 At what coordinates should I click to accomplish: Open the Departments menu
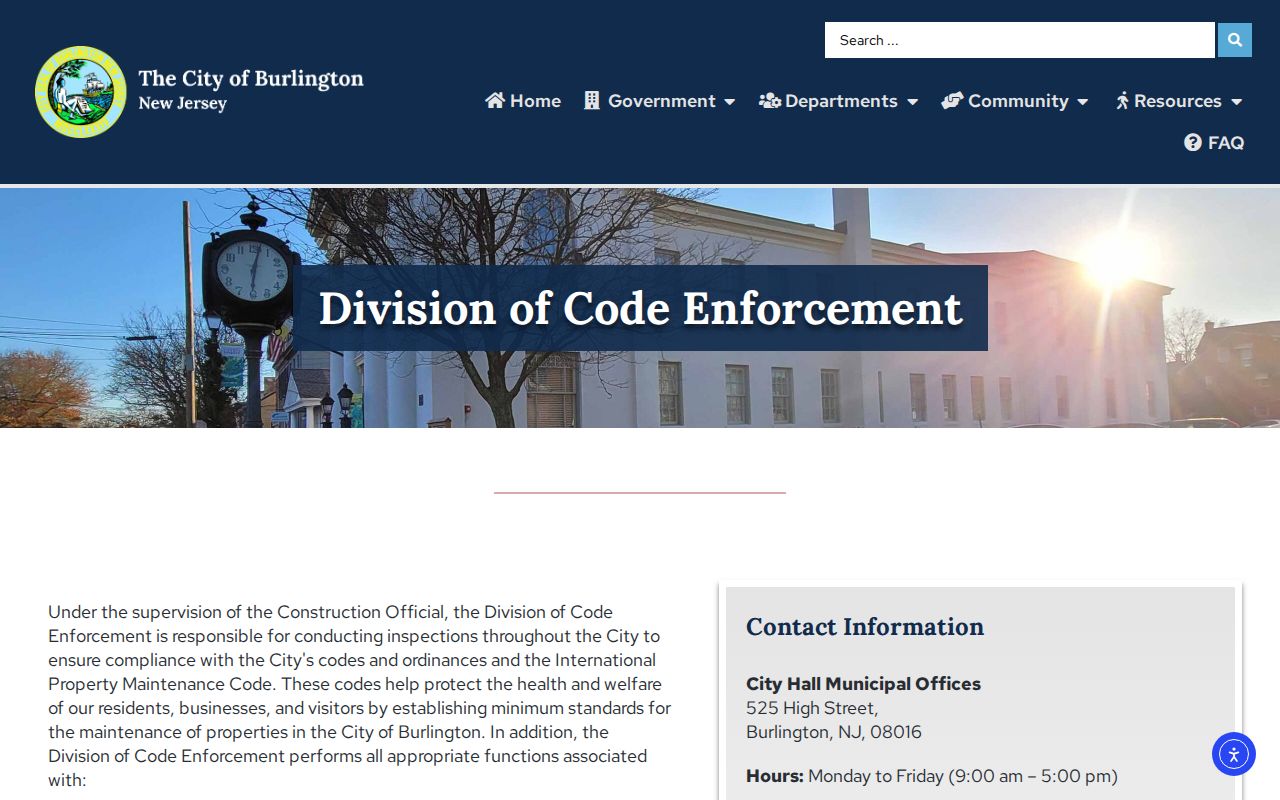841,101
